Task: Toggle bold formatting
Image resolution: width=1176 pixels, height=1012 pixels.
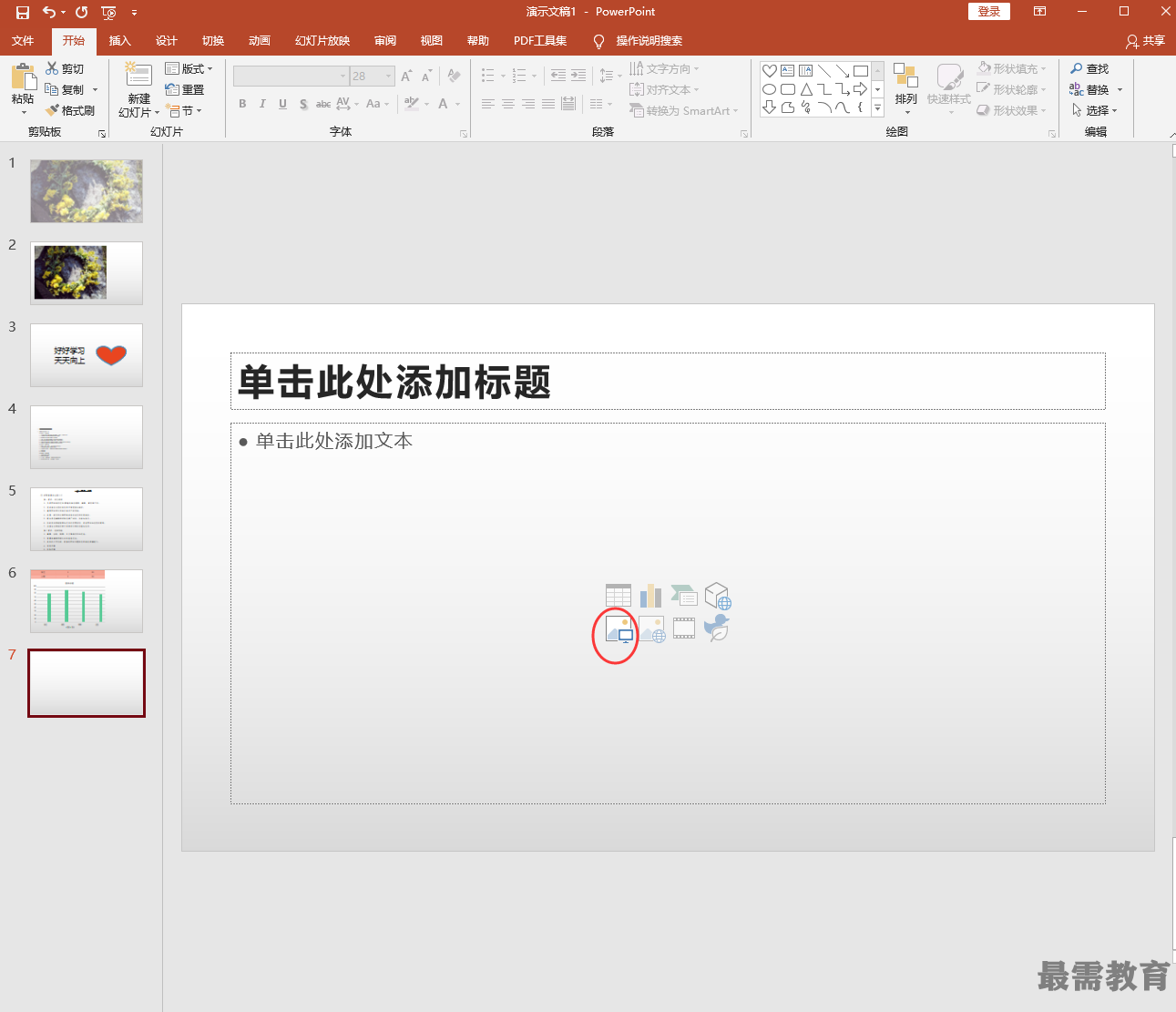Action: pos(242,104)
